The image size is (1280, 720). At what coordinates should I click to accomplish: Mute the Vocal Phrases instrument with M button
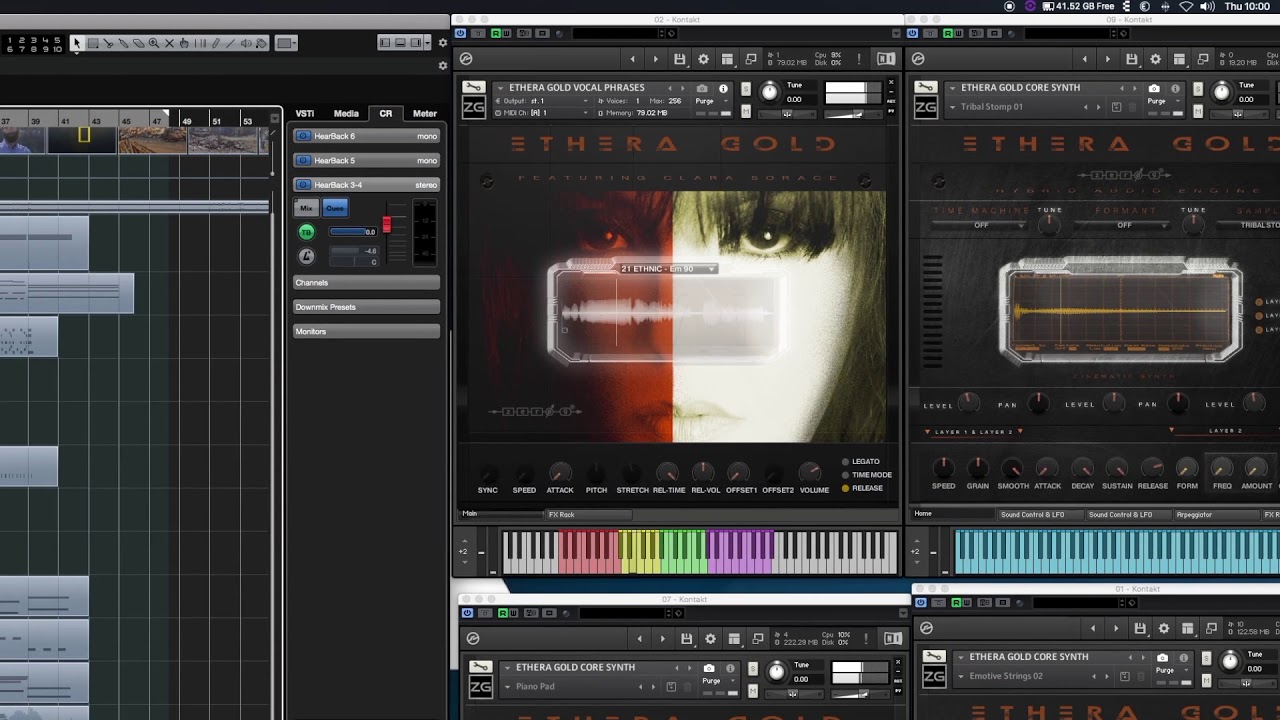coord(747,113)
